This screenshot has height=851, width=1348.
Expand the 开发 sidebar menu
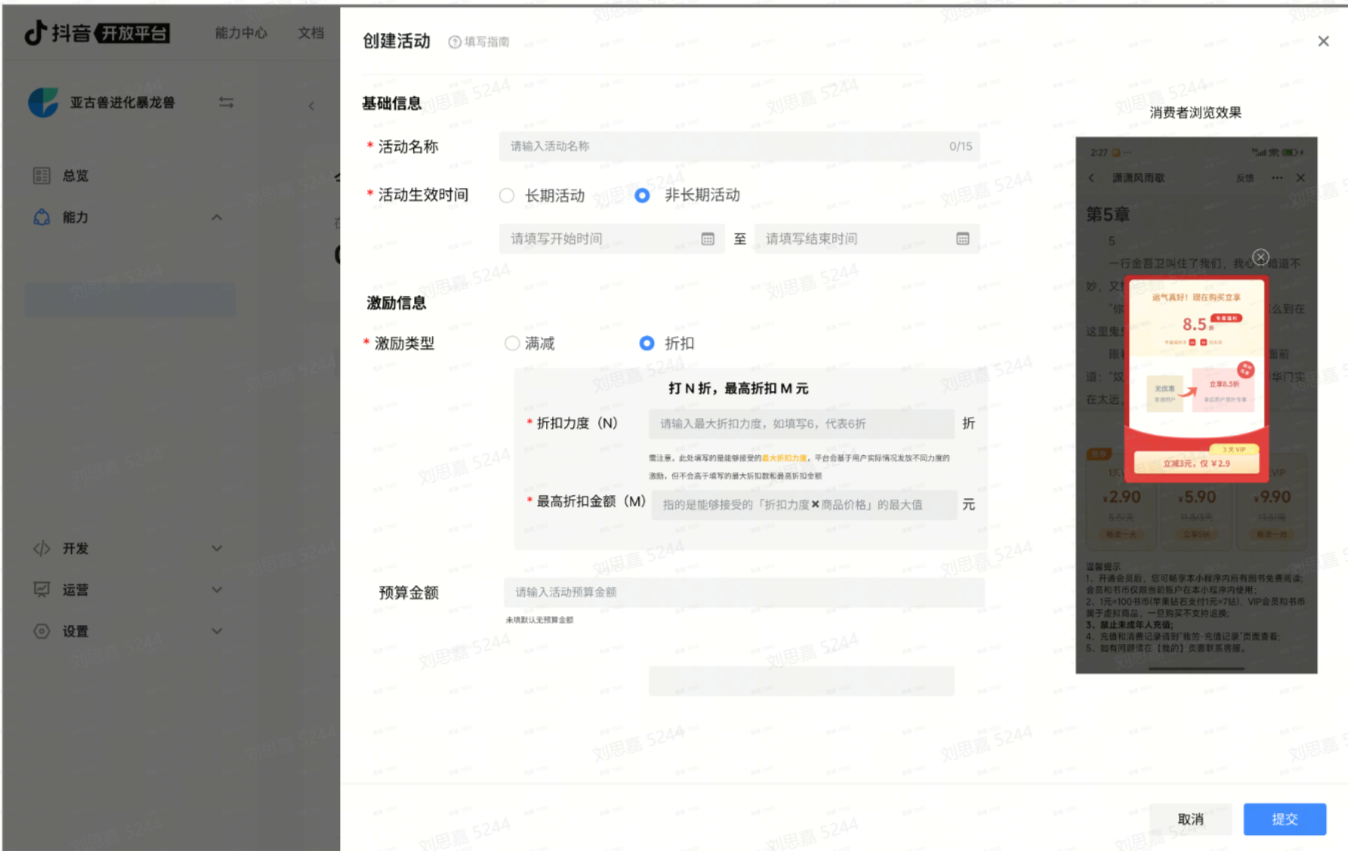(x=216, y=549)
